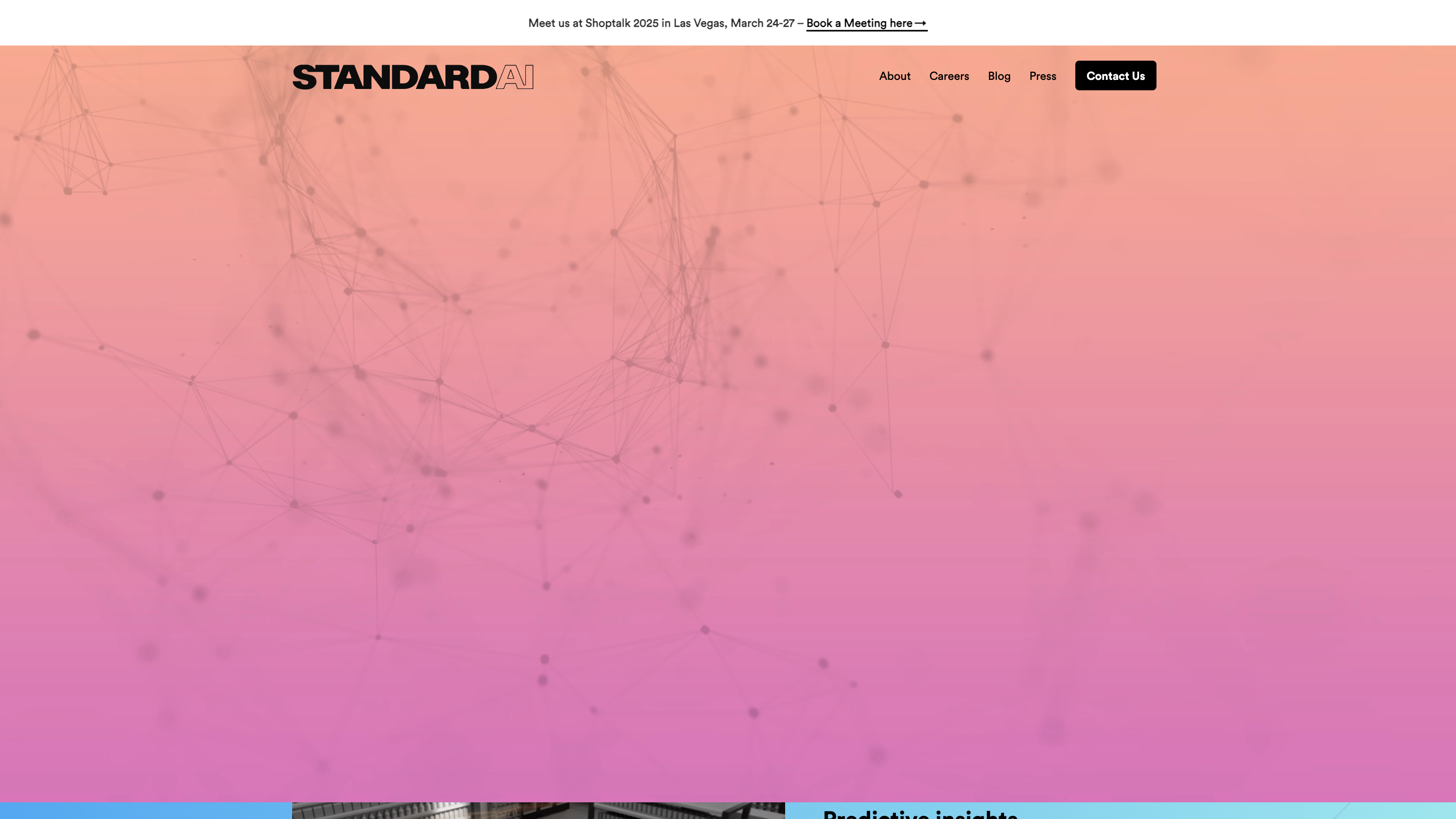Image resolution: width=1456 pixels, height=819 pixels.
Task: Click the Standard AI logo
Action: 413,77
